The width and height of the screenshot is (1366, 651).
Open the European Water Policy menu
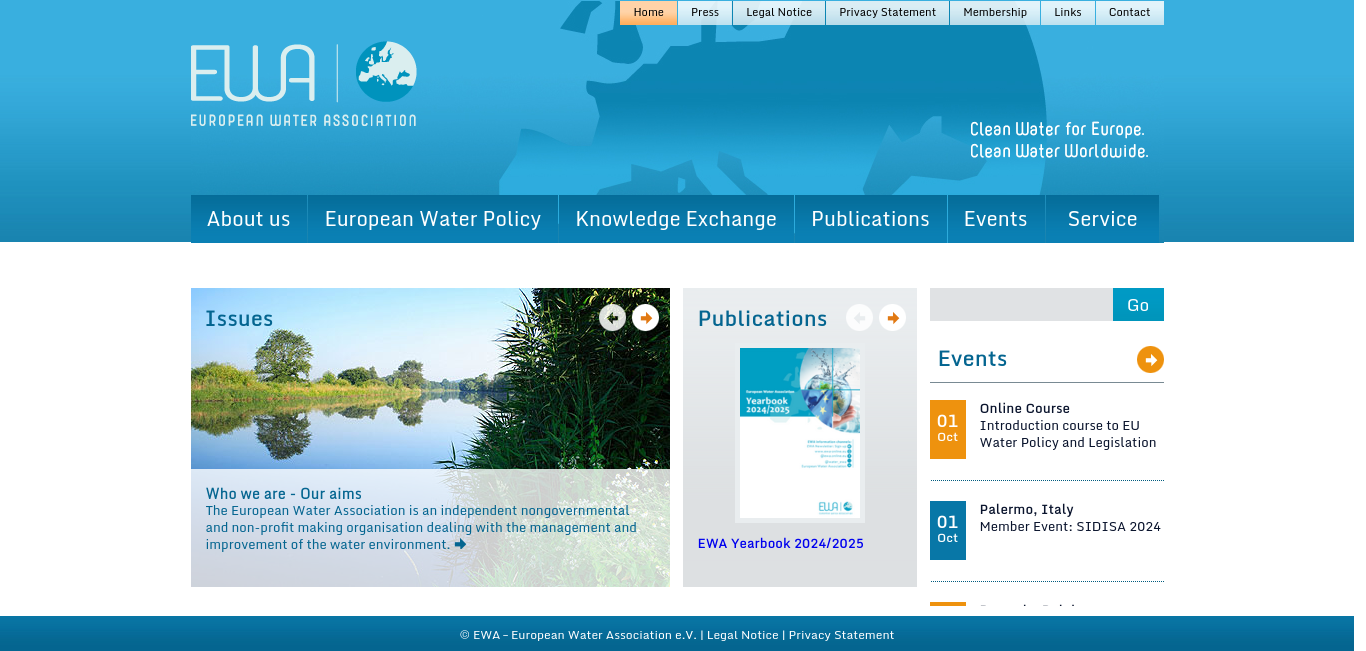click(x=433, y=219)
